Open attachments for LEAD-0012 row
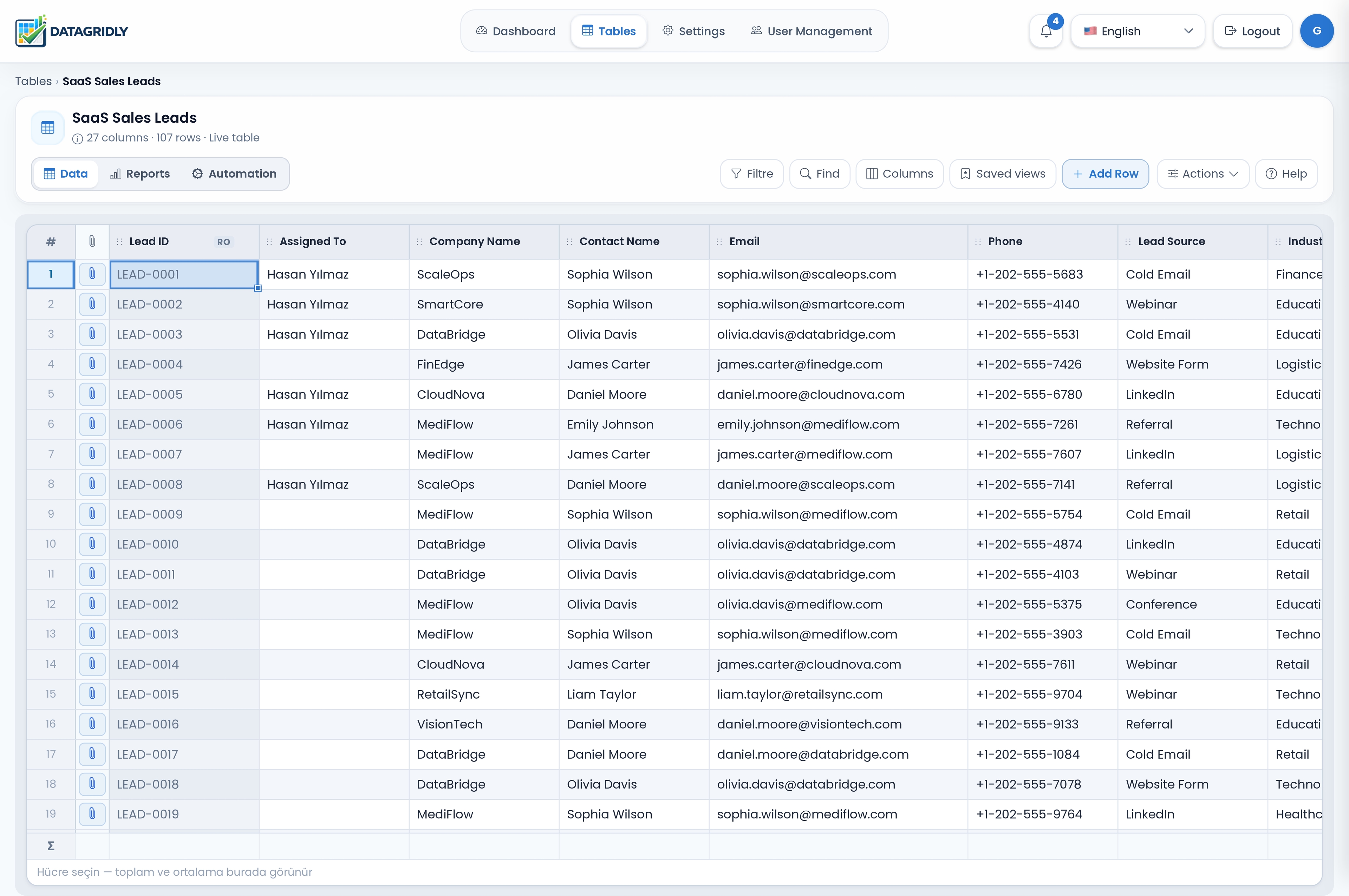The height and width of the screenshot is (896, 1349). [x=92, y=604]
